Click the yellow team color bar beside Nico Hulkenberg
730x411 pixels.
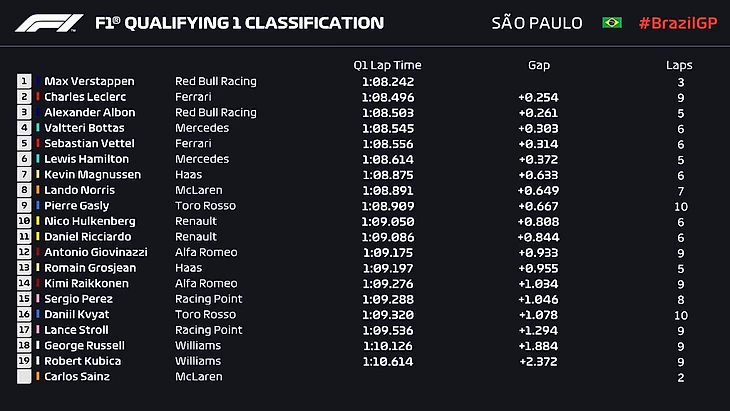click(38, 221)
